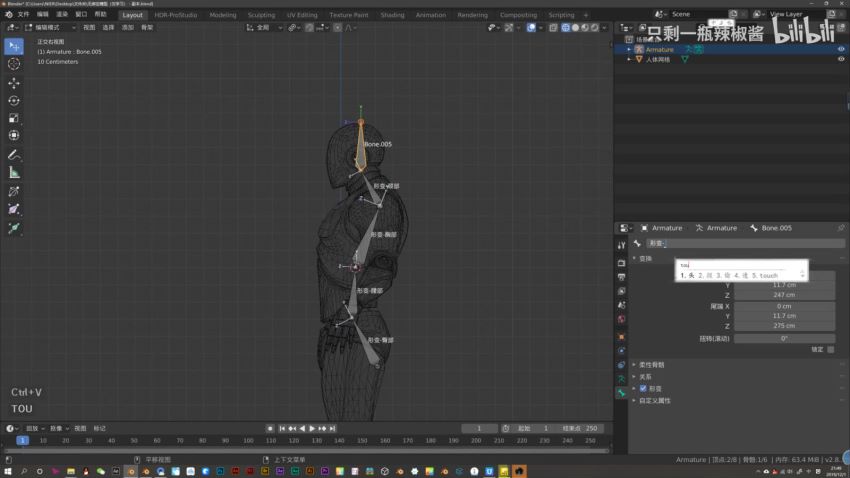Open Object Constraints properties tab
This screenshot has height=478, width=850.
click(x=621, y=365)
